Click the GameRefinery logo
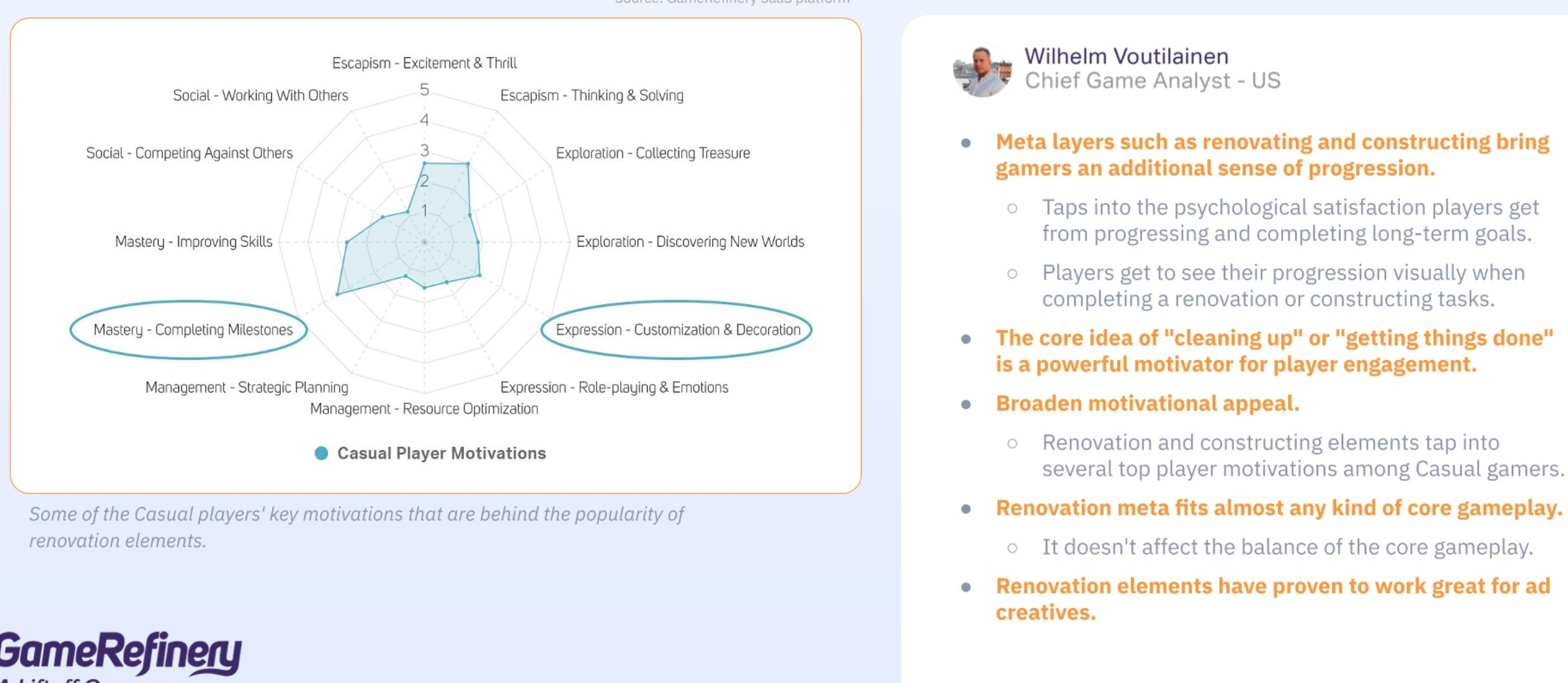 (121, 653)
